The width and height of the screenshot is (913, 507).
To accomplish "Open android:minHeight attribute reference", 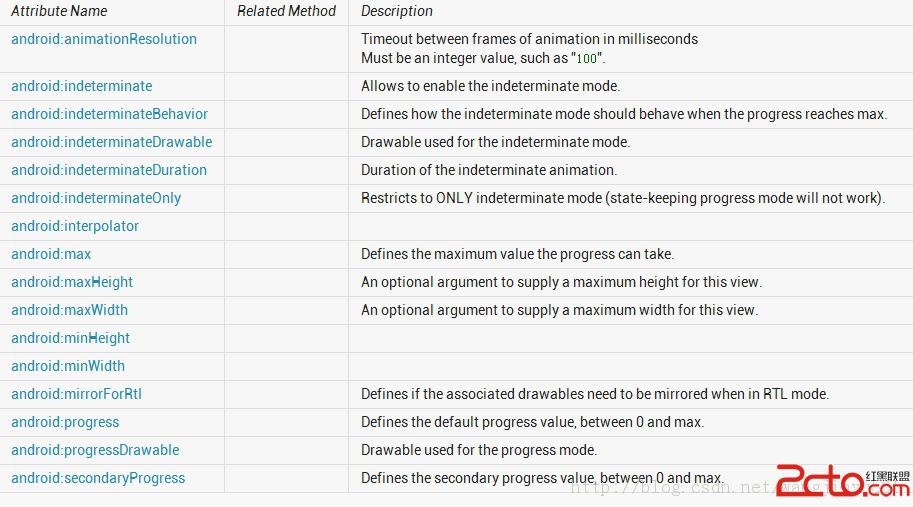I will click(x=71, y=338).
